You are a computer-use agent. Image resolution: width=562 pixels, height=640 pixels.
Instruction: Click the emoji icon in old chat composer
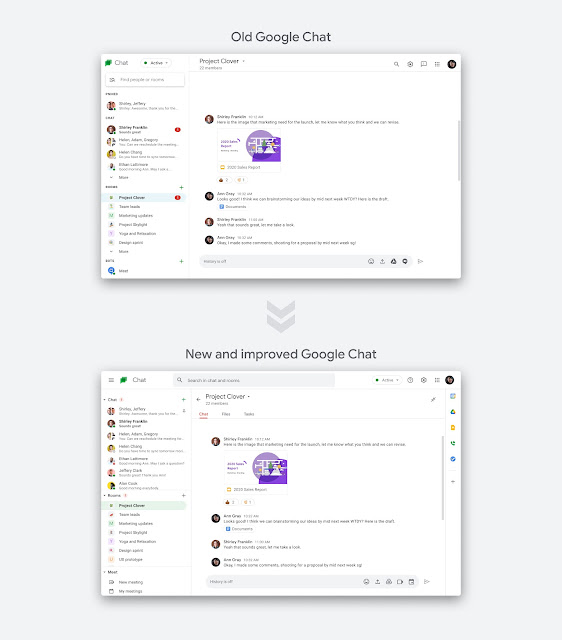[x=371, y=261]
